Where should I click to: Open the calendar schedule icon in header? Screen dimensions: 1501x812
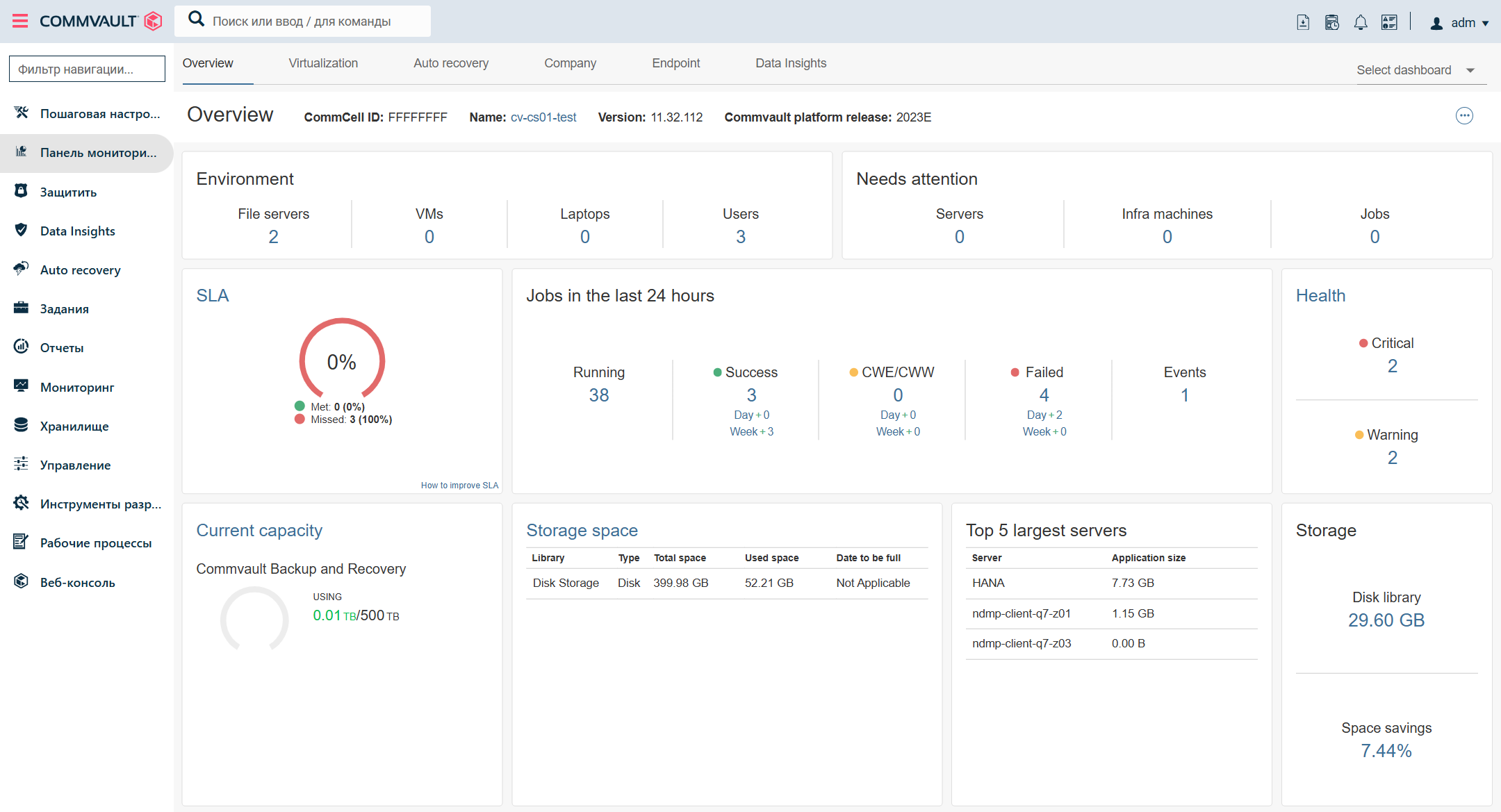point(1331,23)
